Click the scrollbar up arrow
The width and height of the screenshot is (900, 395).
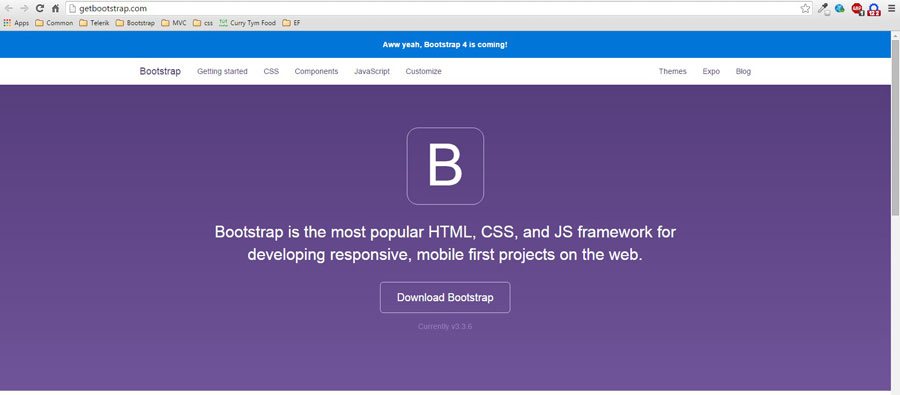point(895,35)
